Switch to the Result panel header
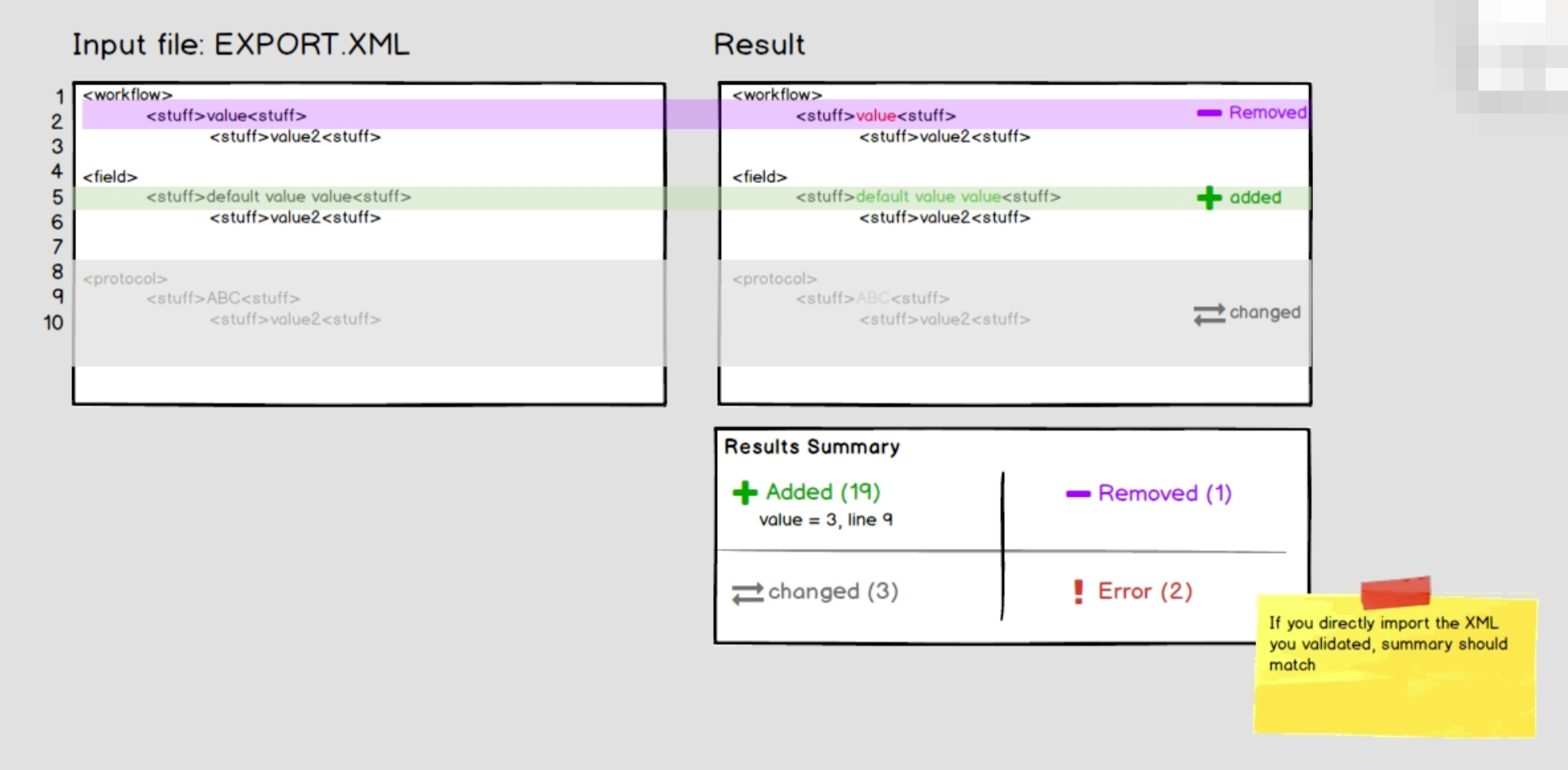This screenshot has height=770, width=1568. pos(759,44)
